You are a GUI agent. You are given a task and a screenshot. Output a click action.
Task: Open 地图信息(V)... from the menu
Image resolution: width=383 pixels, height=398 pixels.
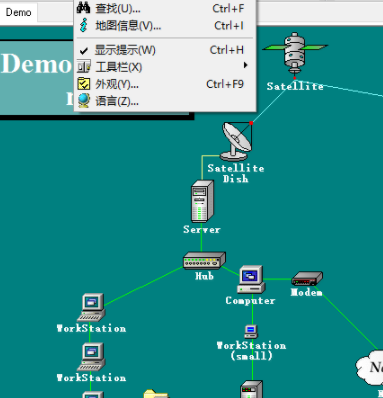coord(165,25)
